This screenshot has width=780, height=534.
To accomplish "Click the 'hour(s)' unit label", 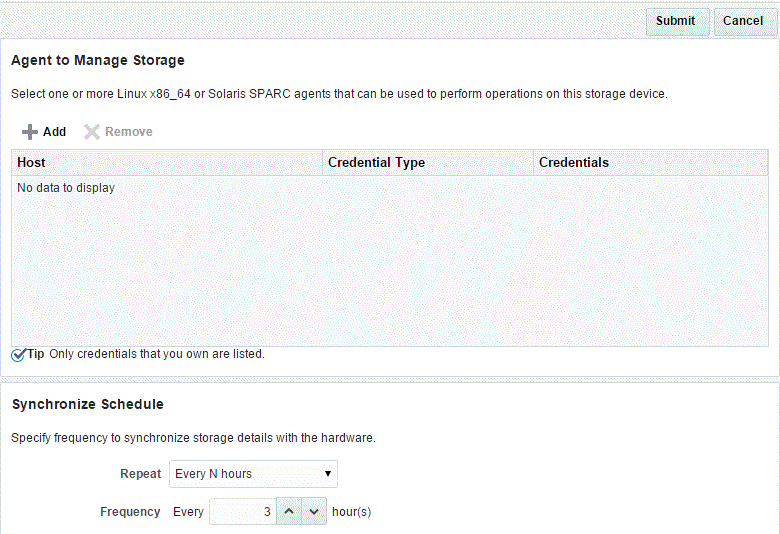I will click(x=352, y=512).
